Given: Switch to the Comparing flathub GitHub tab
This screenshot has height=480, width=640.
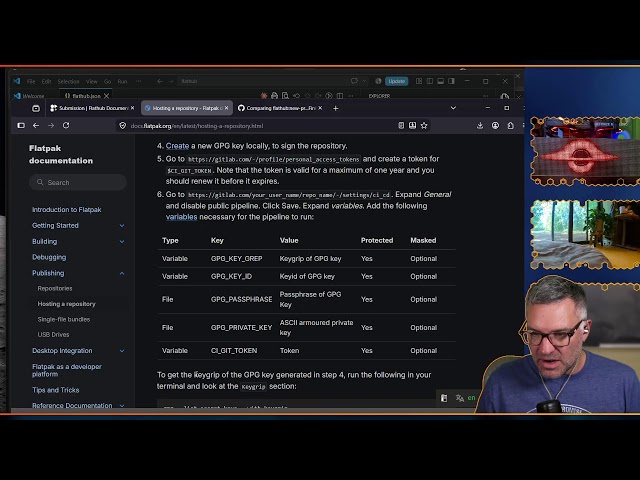Looking at the screenshot, I should point(280,108).
